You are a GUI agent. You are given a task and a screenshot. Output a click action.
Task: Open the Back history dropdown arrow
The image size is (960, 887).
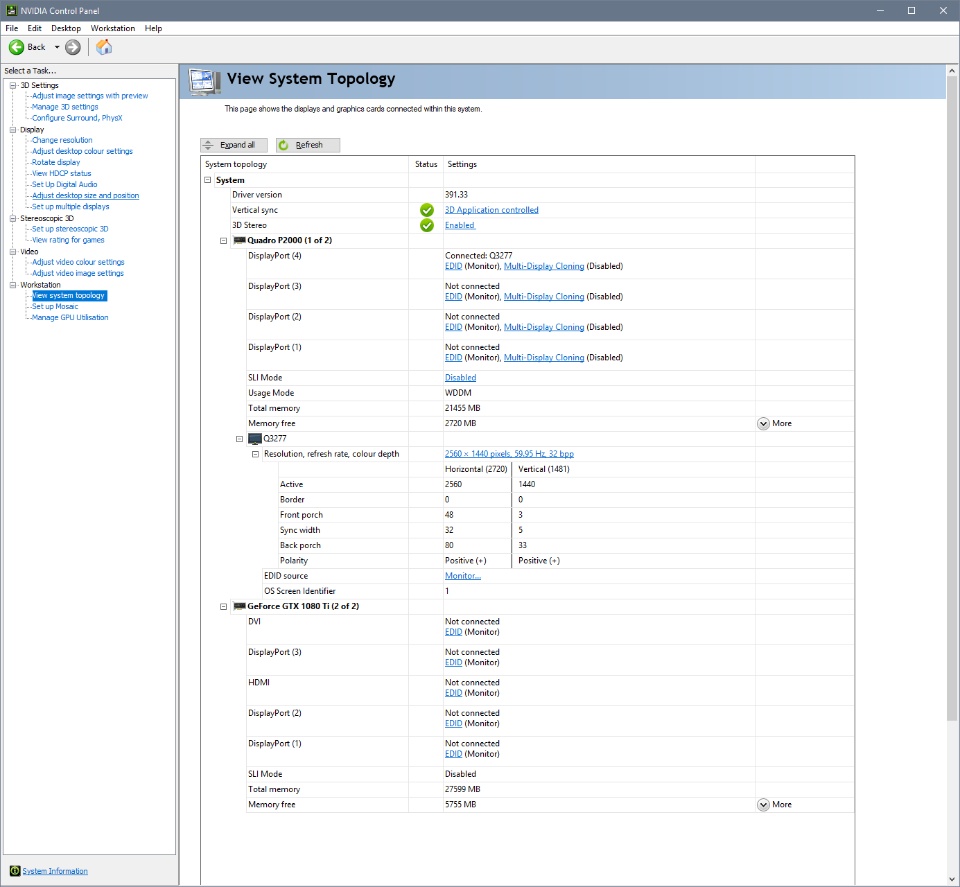click(57, 47)
